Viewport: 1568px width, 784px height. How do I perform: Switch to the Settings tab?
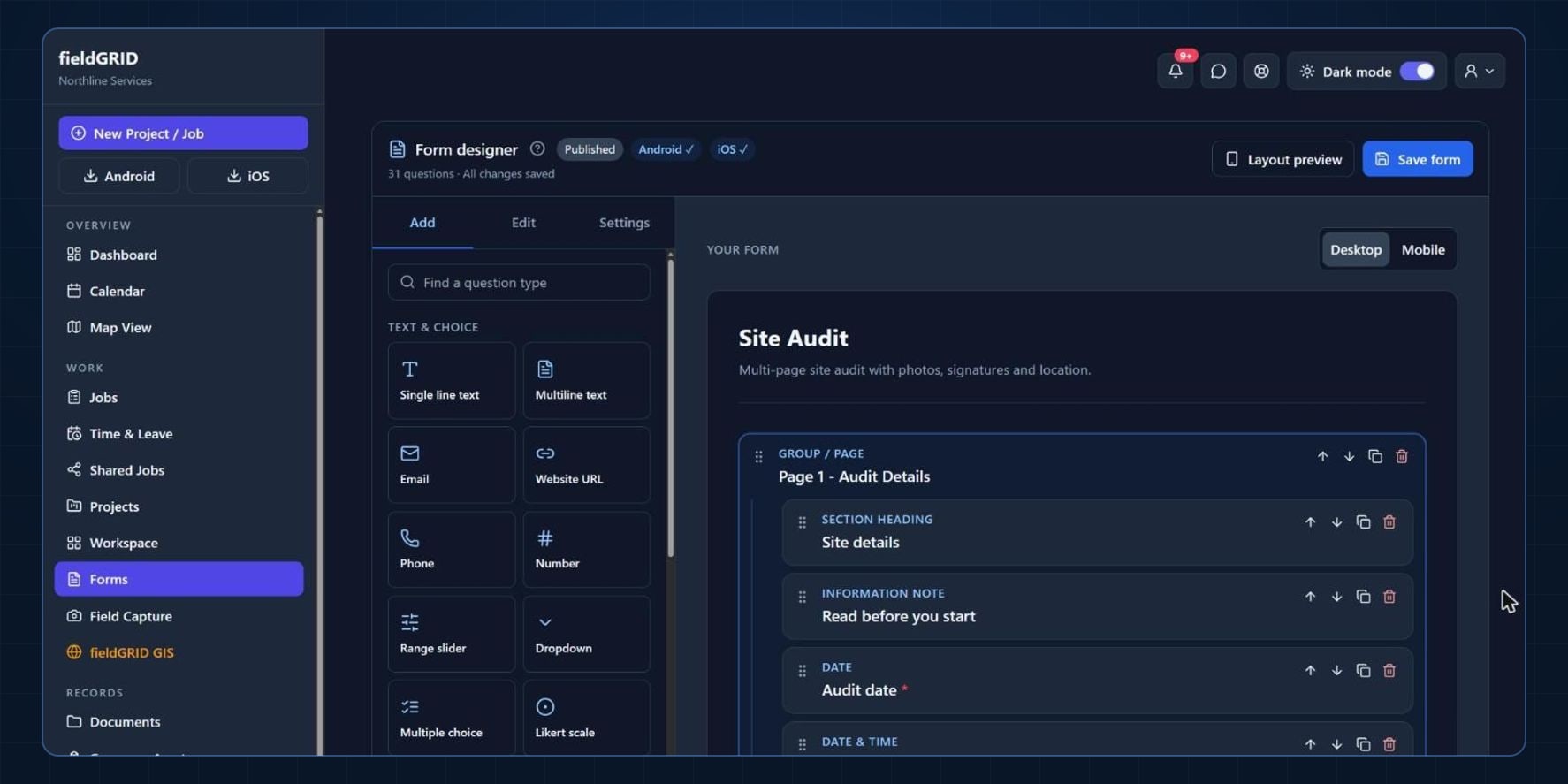[x=624, y=223]
